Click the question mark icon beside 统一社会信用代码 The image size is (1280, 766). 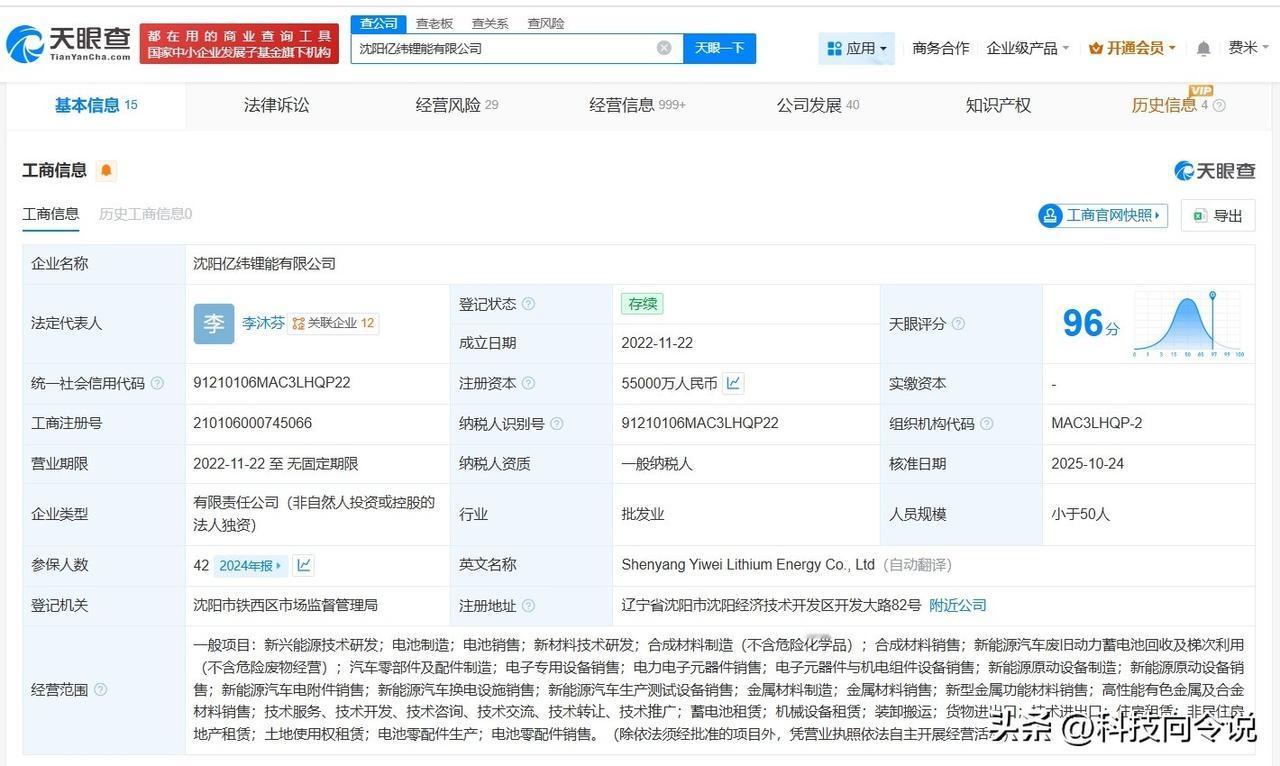(x=156, y=383)
